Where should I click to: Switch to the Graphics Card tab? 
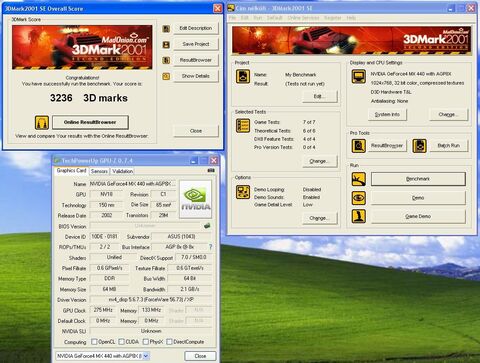point(71,171)
